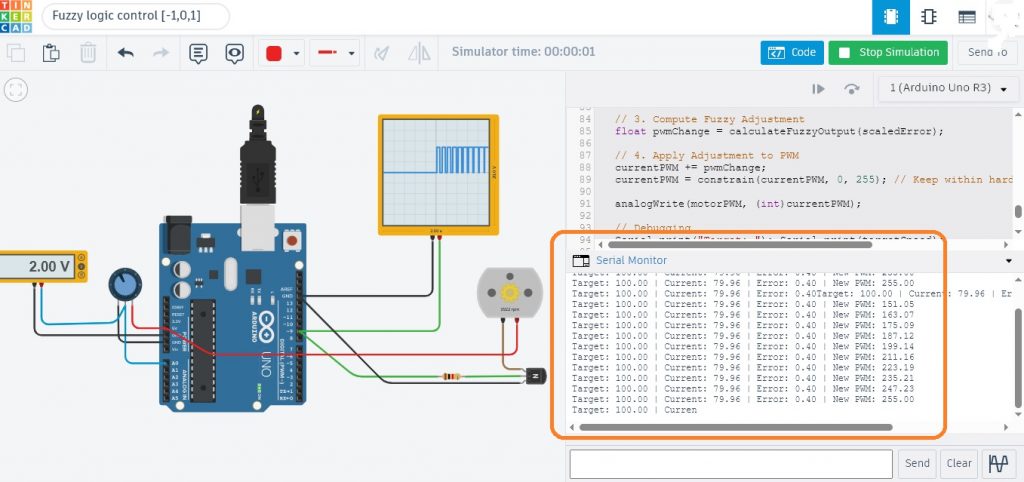Viewport: 1024px width, 482px height.
Task: Click 'Simulator time: 00:00:01' text
Action: point(524,52)
